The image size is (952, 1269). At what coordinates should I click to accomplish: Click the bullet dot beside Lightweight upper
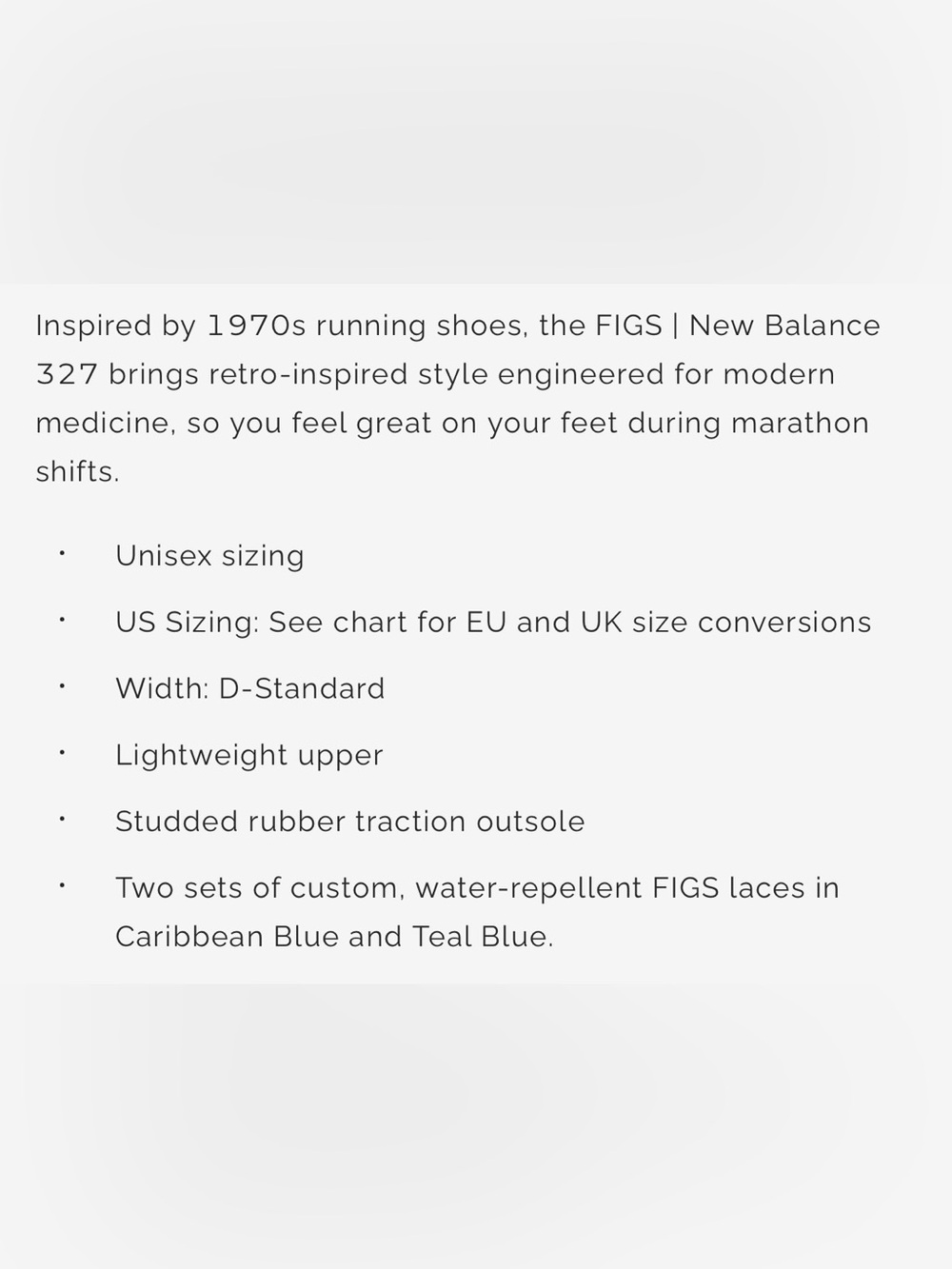point(62,752)
